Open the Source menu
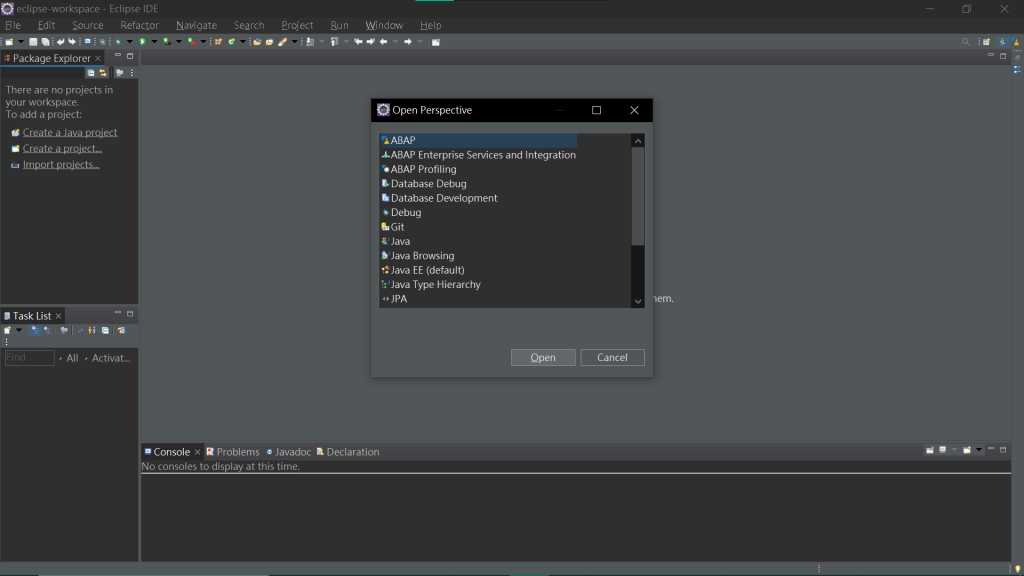 click(88, 25)
